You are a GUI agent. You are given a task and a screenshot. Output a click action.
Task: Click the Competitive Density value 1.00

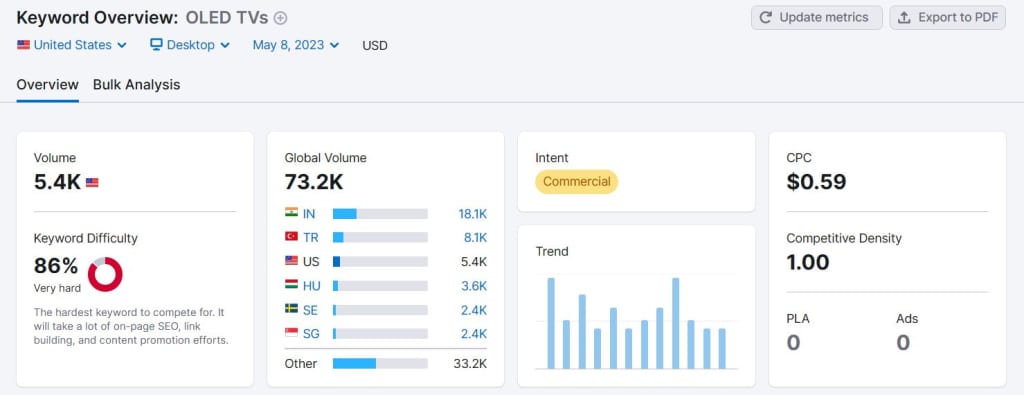coord(808,262)
